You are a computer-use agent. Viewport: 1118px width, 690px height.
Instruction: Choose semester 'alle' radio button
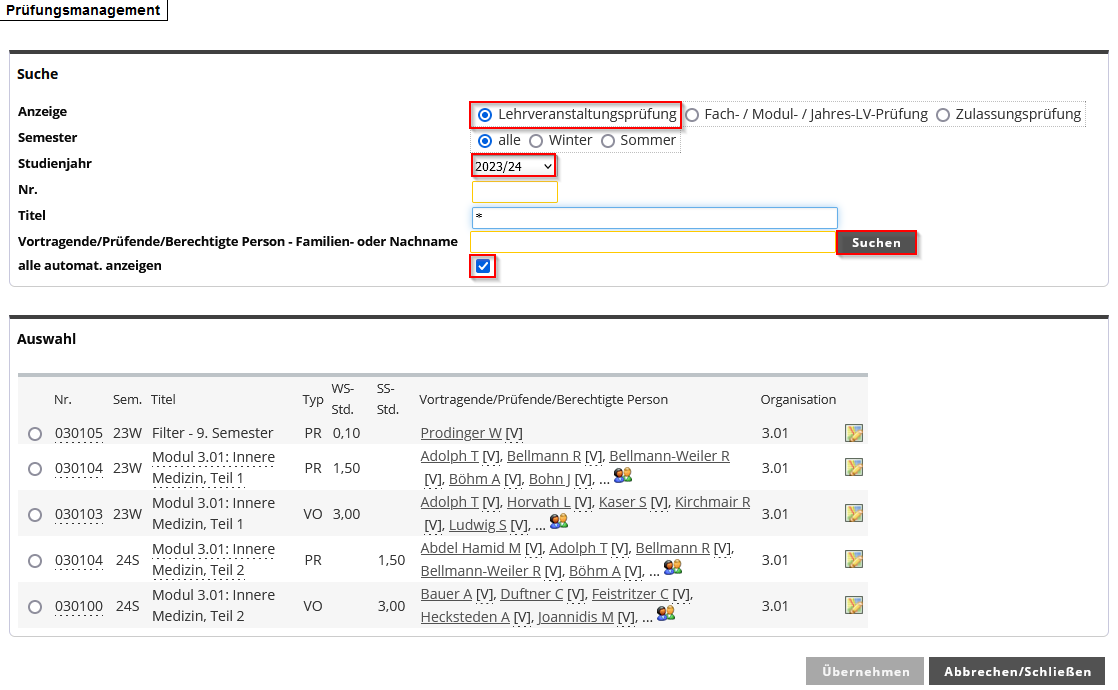pyautogui.click(x=485, y=141)
